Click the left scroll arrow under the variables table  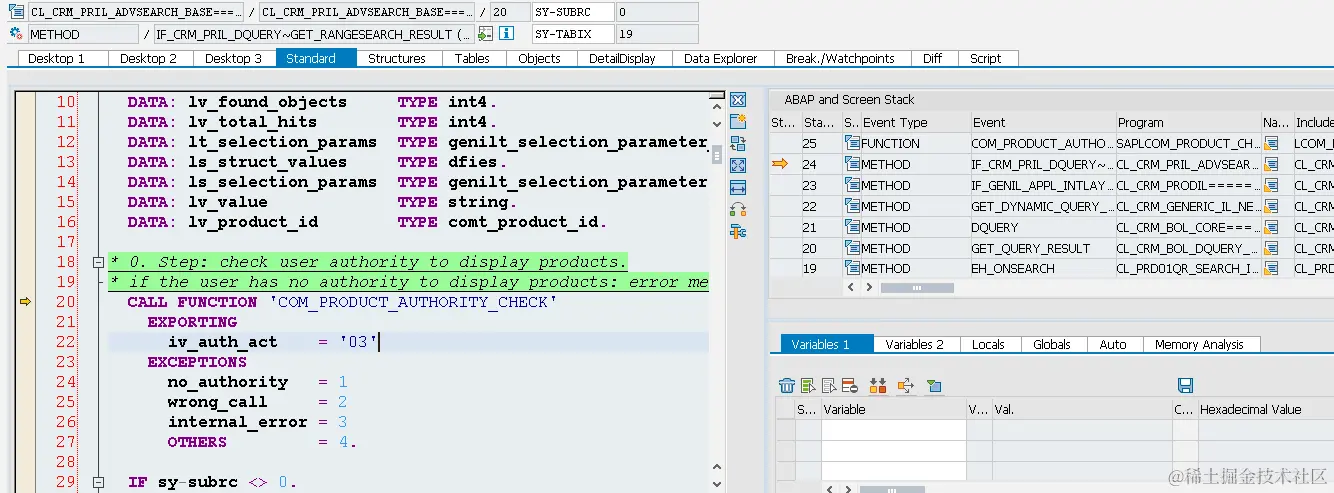tap(827, 489)
